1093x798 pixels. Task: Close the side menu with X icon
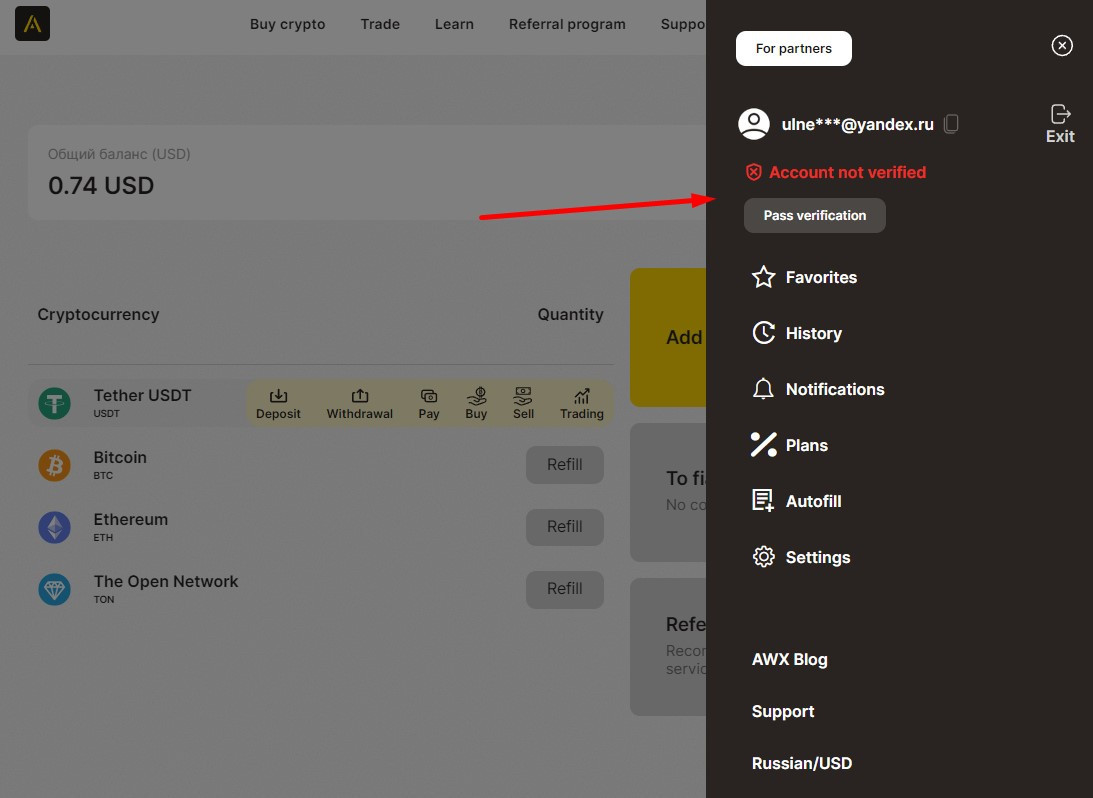pyautogui.click(x=1062, y=46)
